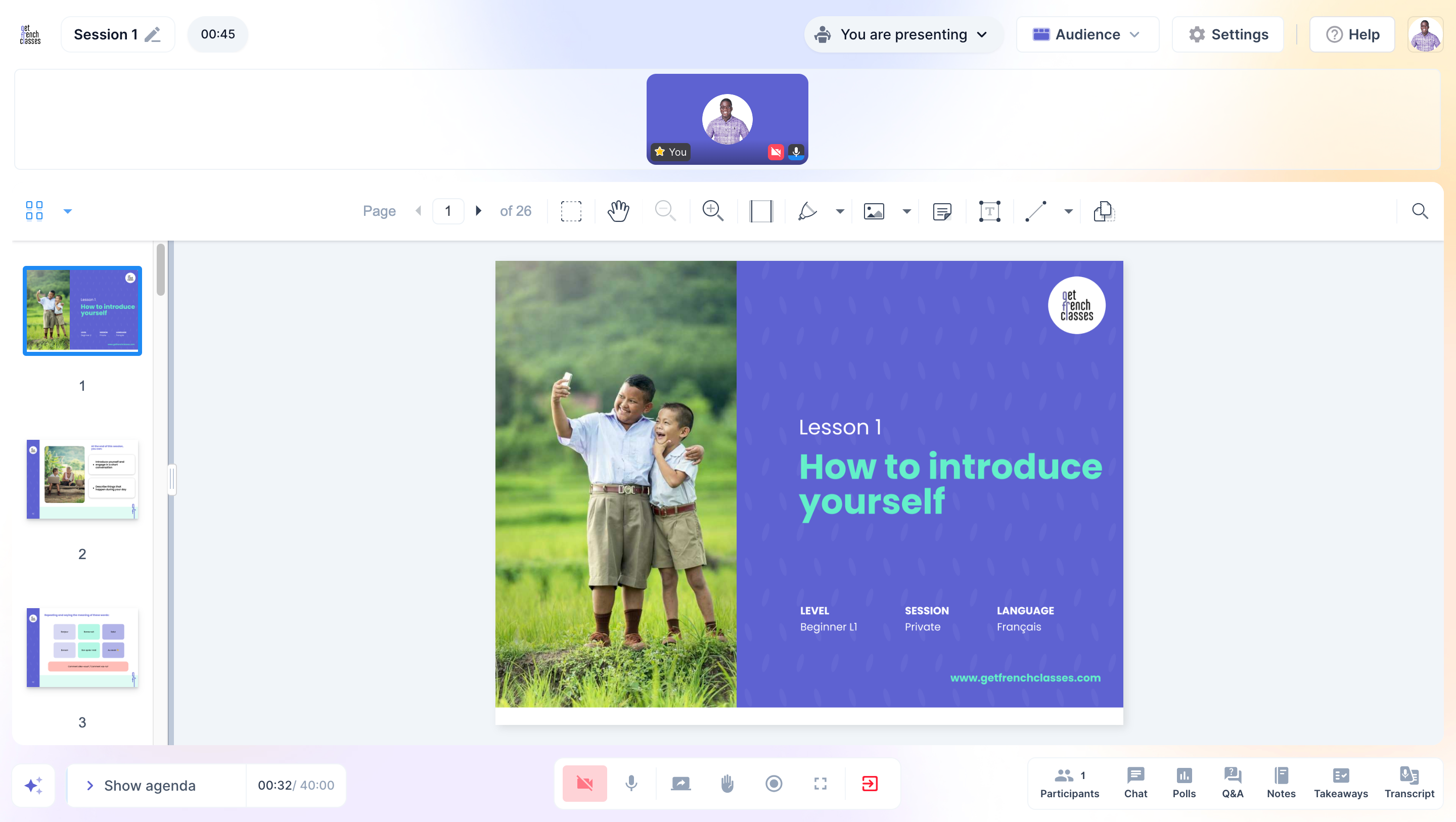Click the zoom in magnifier

712,211
